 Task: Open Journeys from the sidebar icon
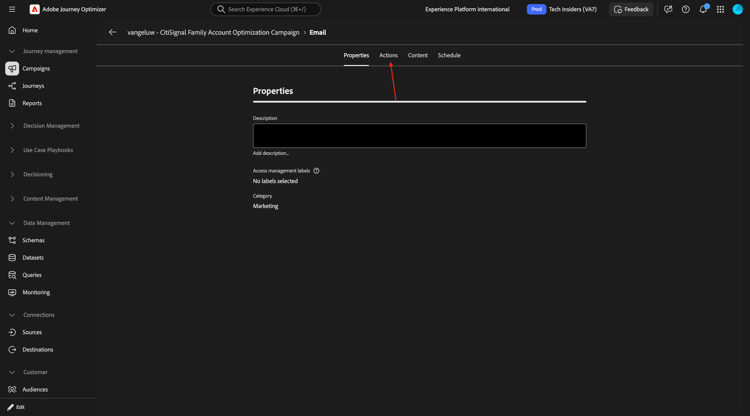coord(12,86)
